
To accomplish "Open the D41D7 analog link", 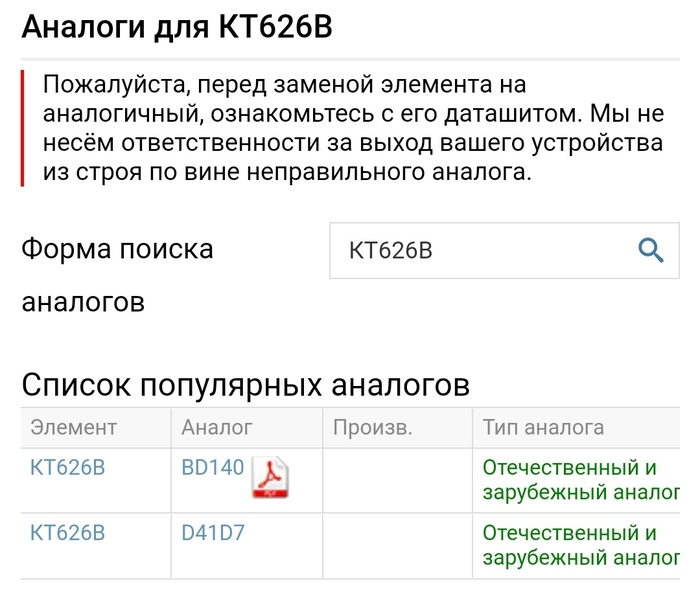I will 213,533.
